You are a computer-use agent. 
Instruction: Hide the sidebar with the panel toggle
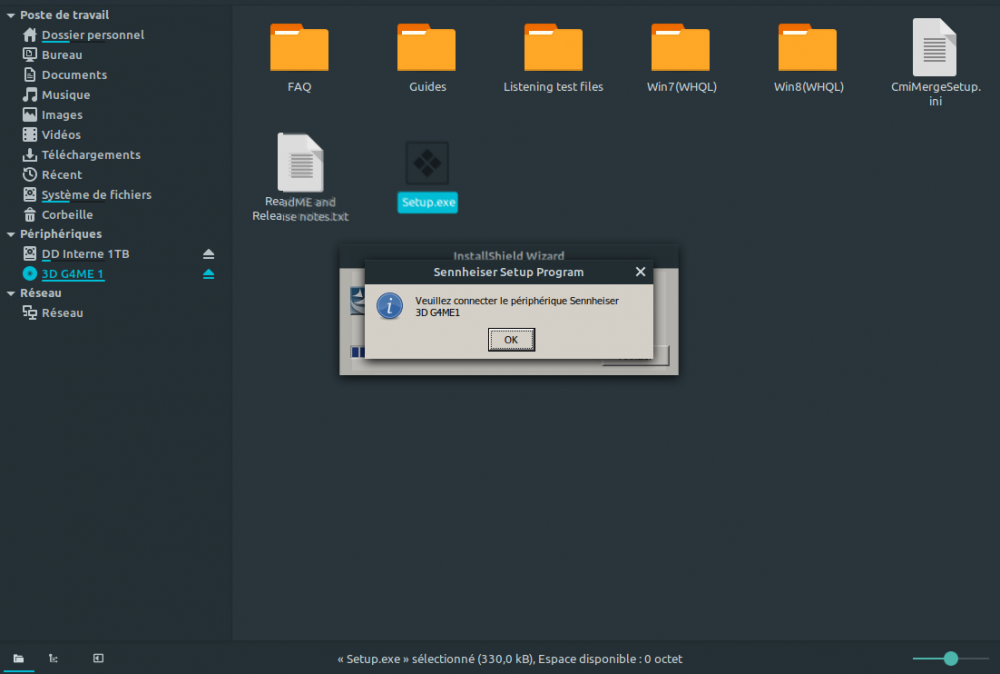coord(97,659)
